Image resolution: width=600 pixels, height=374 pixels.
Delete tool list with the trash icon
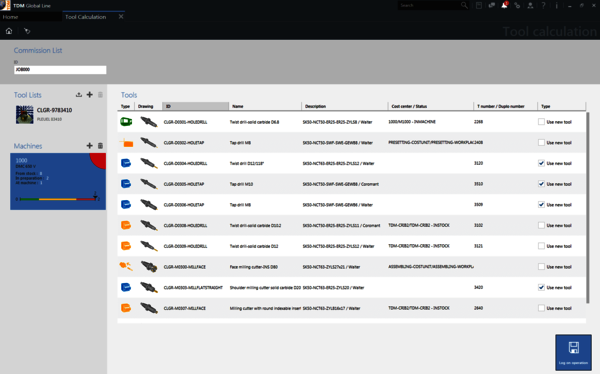[100, 95]
